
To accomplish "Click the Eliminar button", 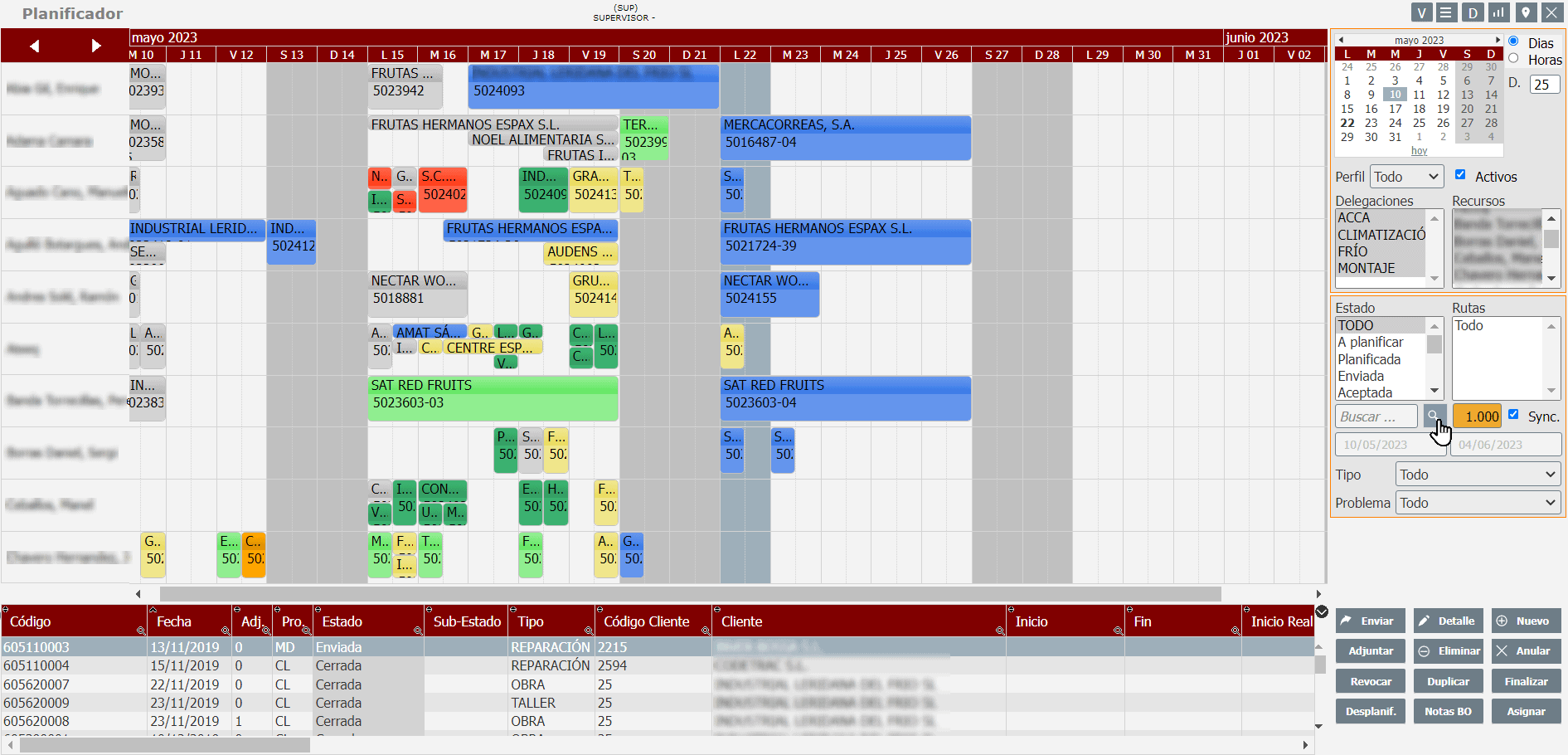I will pos(1449,651).
